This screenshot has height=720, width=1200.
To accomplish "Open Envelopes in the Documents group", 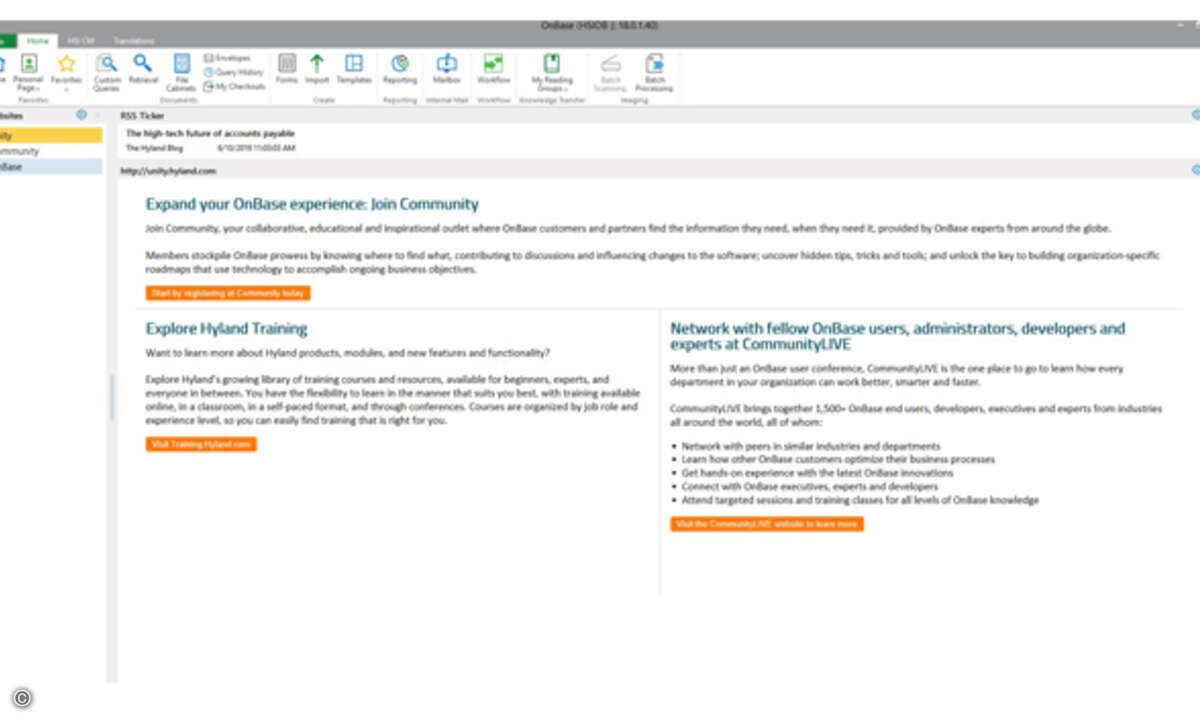I will [x=227, y=59].
